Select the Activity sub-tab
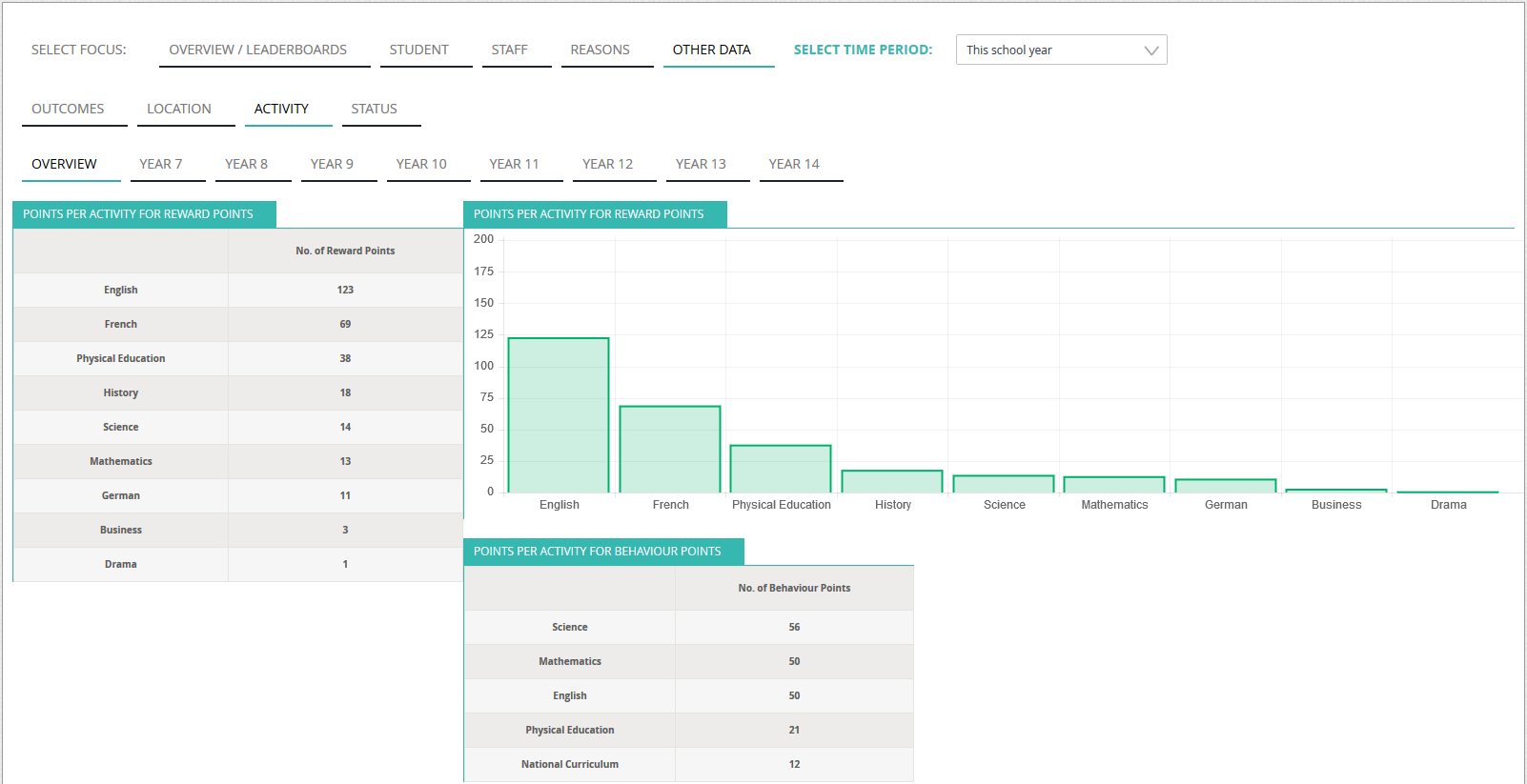The height and width of the screenshot is (784, 1527). [x=289, y=110]
